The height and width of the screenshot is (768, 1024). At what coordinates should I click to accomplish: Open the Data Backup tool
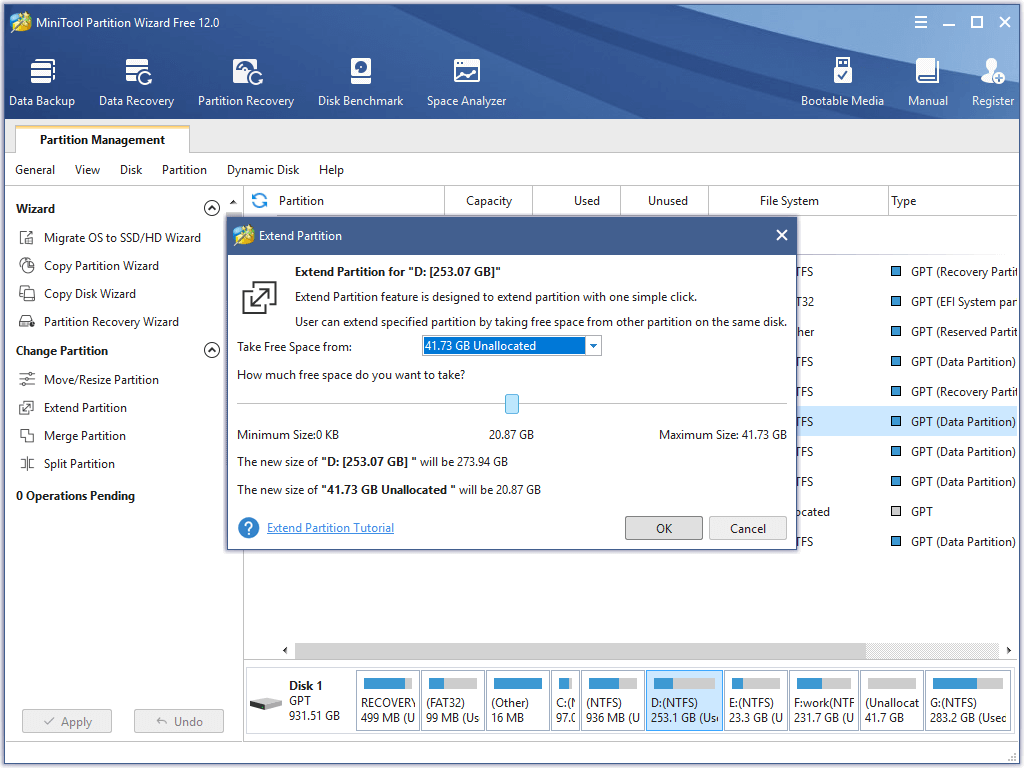tap(42, 83)
